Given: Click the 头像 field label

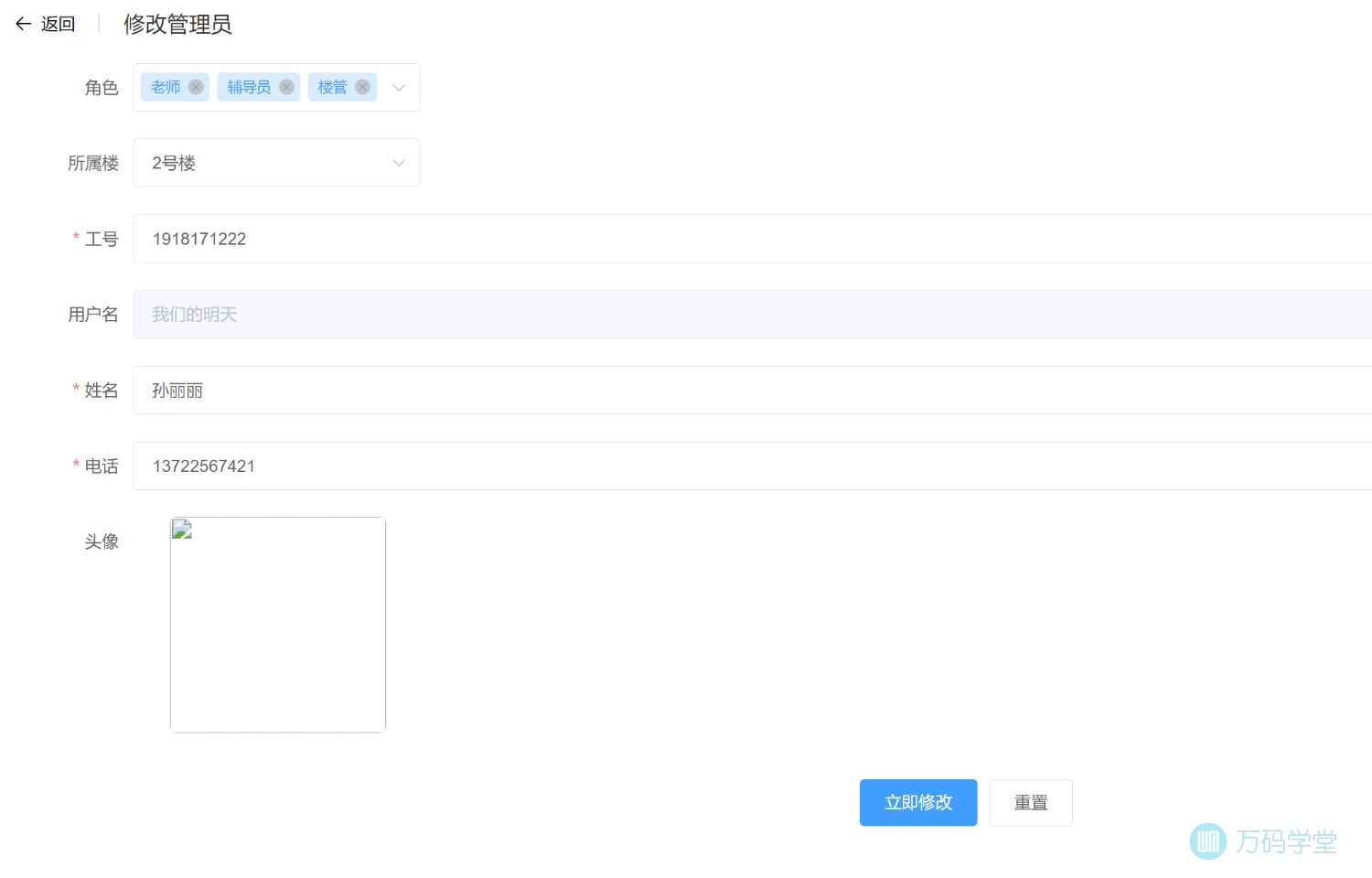Looking at the screenshot, I should tap(102, 541).
